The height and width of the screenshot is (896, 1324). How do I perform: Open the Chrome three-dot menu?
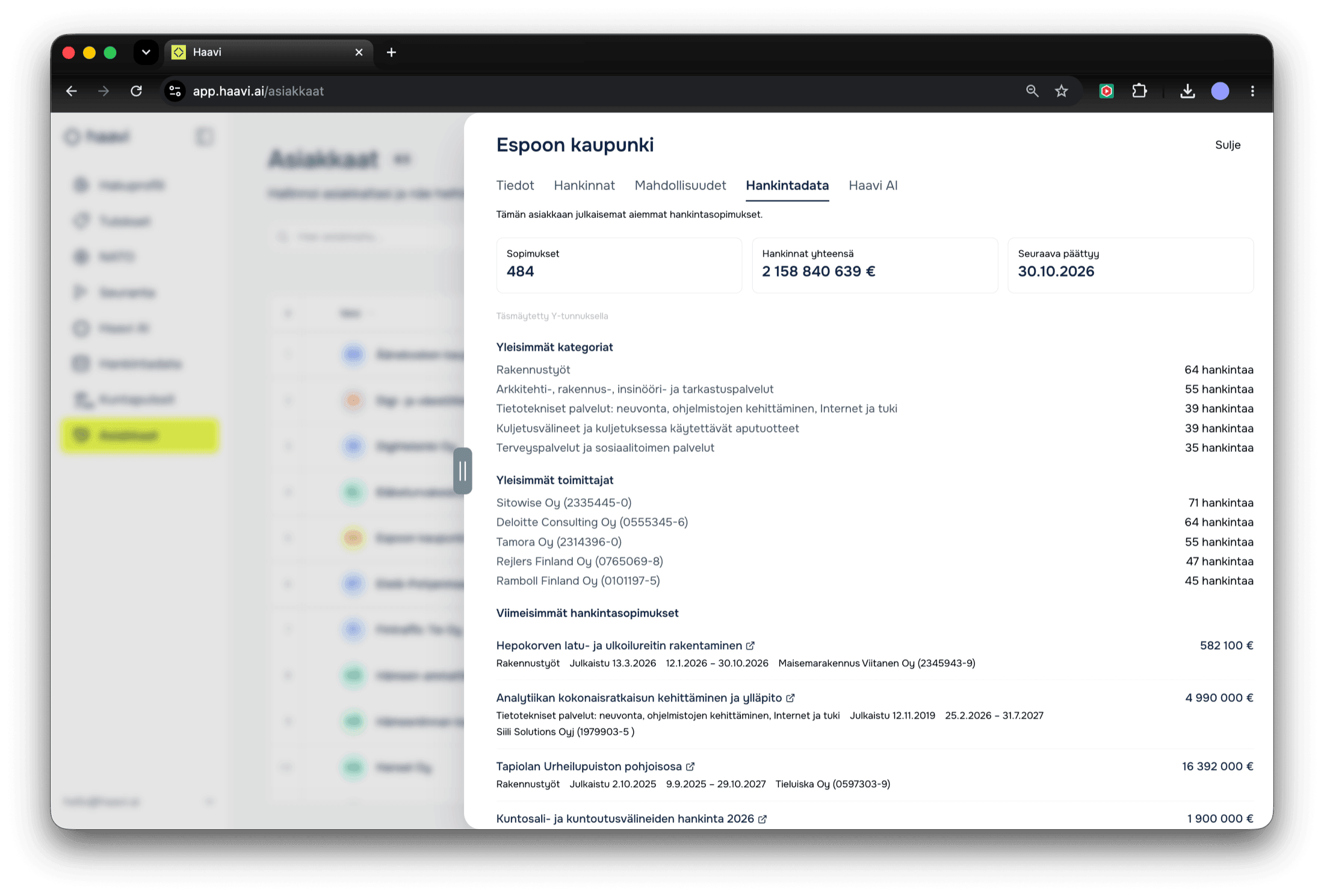click(x=1252, y=91)
